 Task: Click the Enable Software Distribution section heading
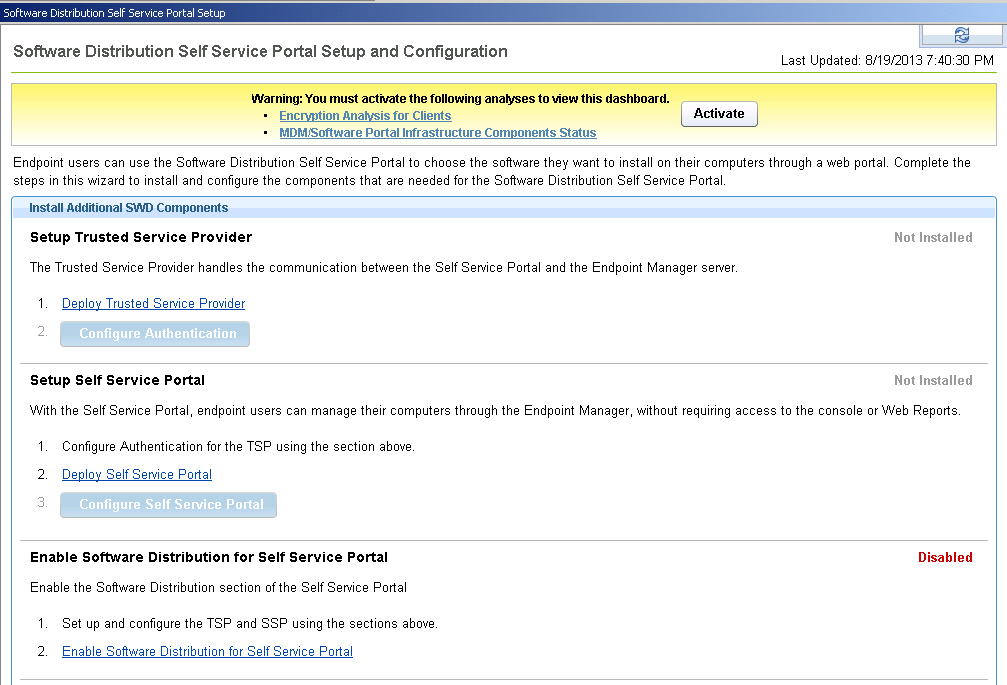coord(209,558)
